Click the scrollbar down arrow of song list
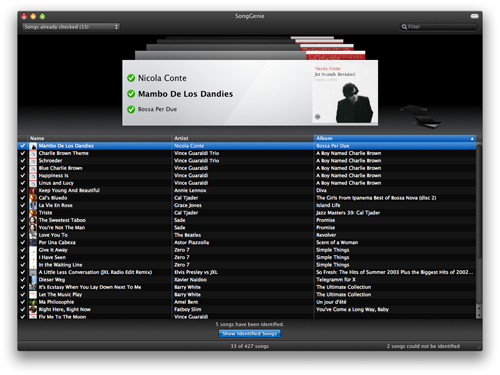Screen dimensions: 500x375 [479, 316]
